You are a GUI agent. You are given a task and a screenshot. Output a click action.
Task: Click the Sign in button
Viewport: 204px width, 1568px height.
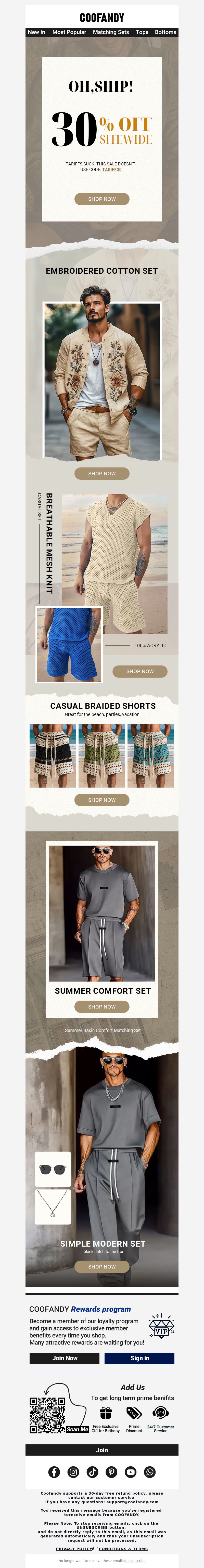pyautogui.click(x=139, y=1358)
